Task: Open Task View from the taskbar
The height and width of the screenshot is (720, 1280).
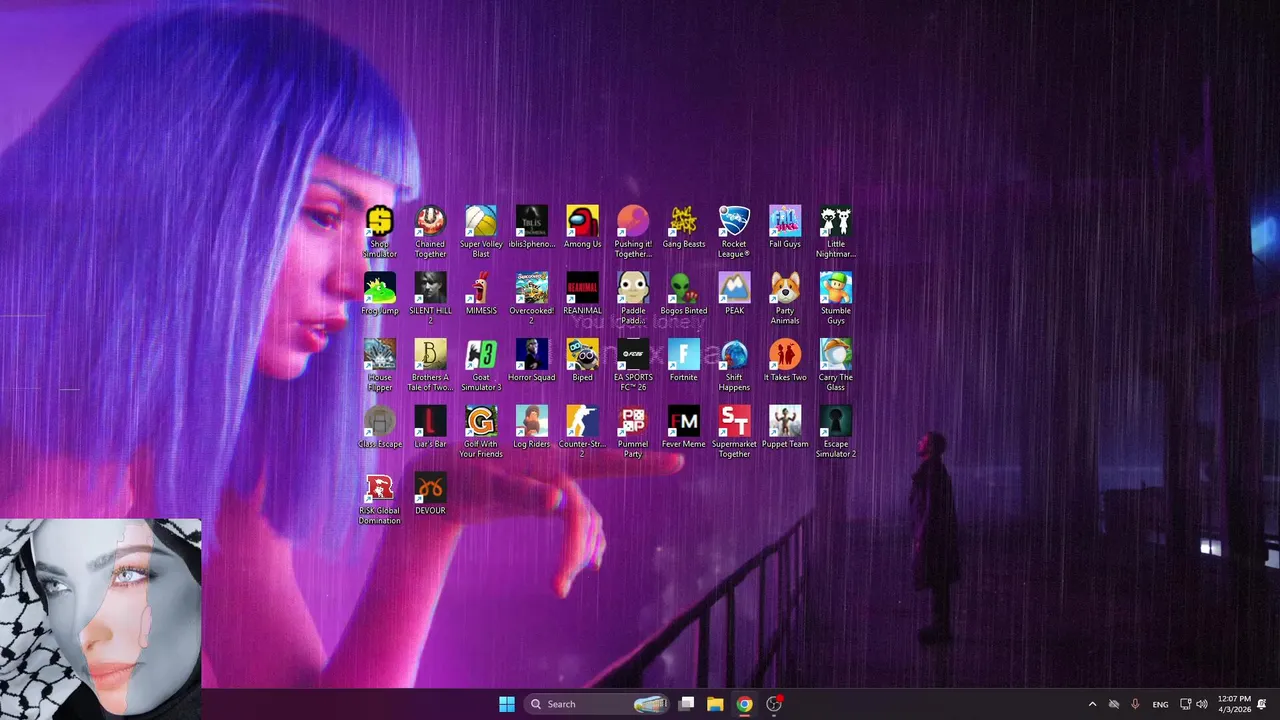Action: (687, 704)
